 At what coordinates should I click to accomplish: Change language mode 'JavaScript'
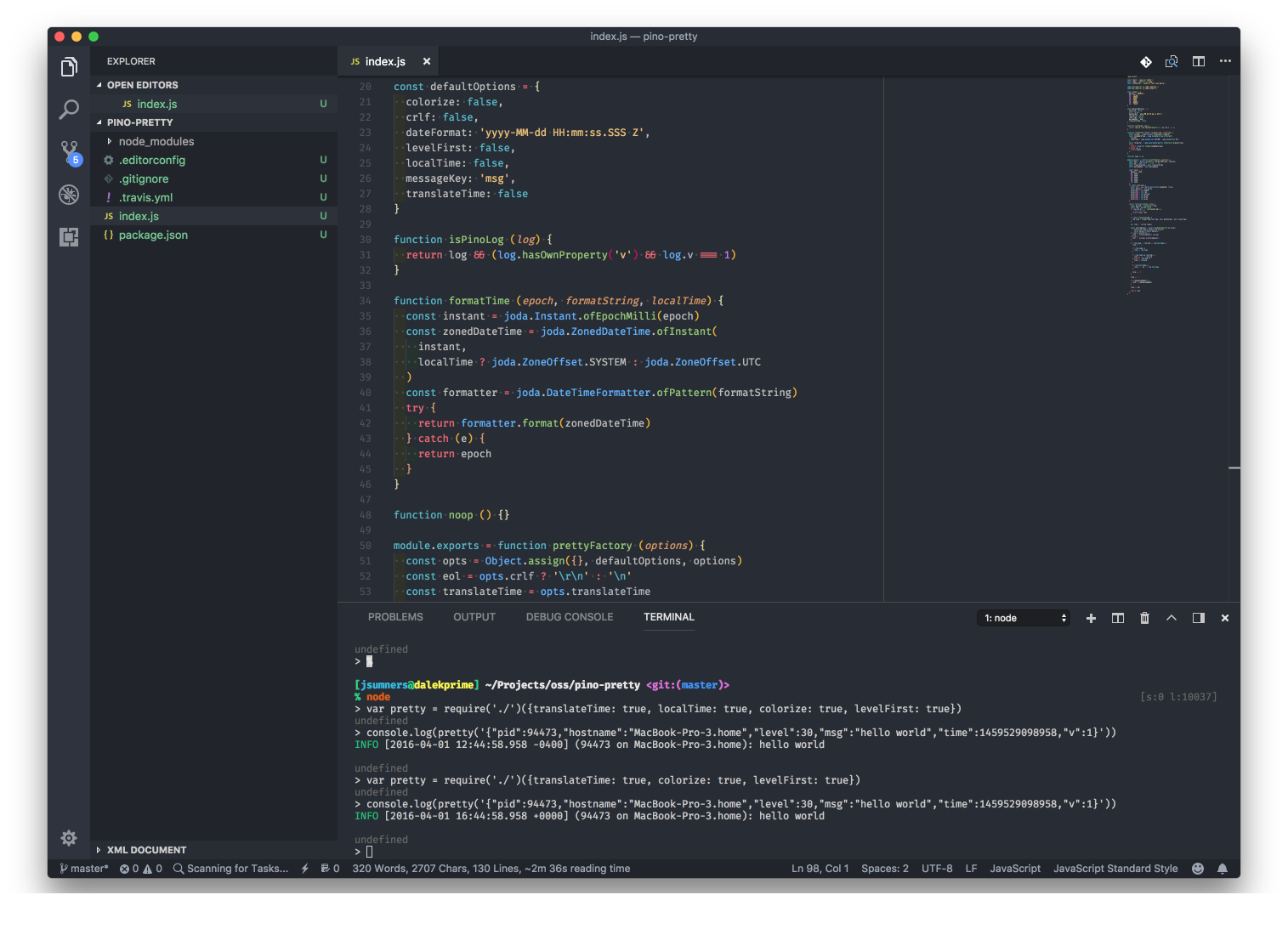pos(1015,869)
